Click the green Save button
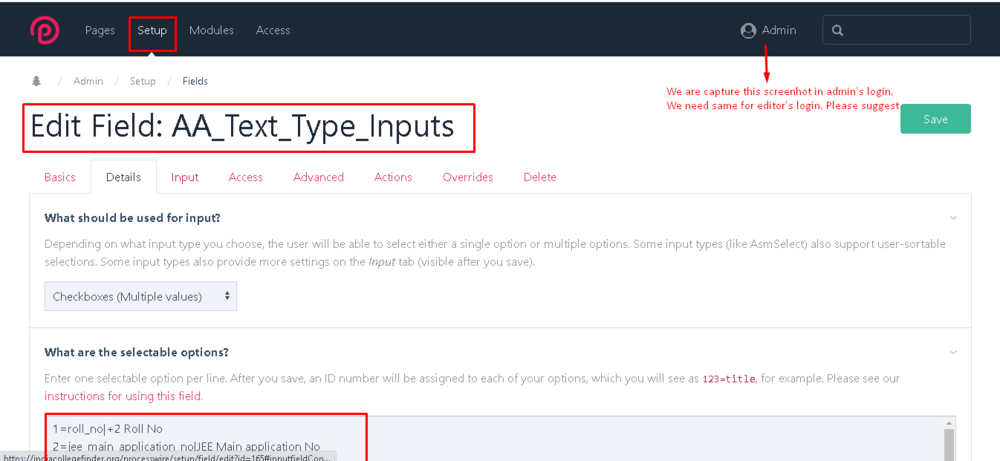 pos(935,119)
